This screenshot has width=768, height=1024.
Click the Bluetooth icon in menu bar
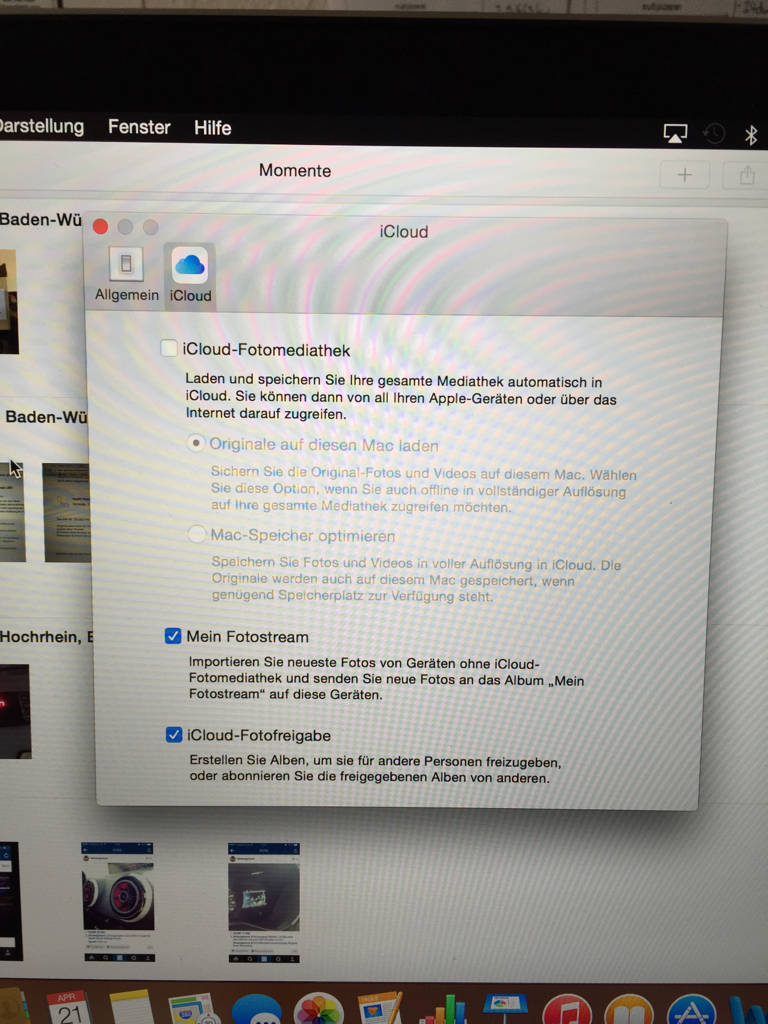tap(750, 135)
